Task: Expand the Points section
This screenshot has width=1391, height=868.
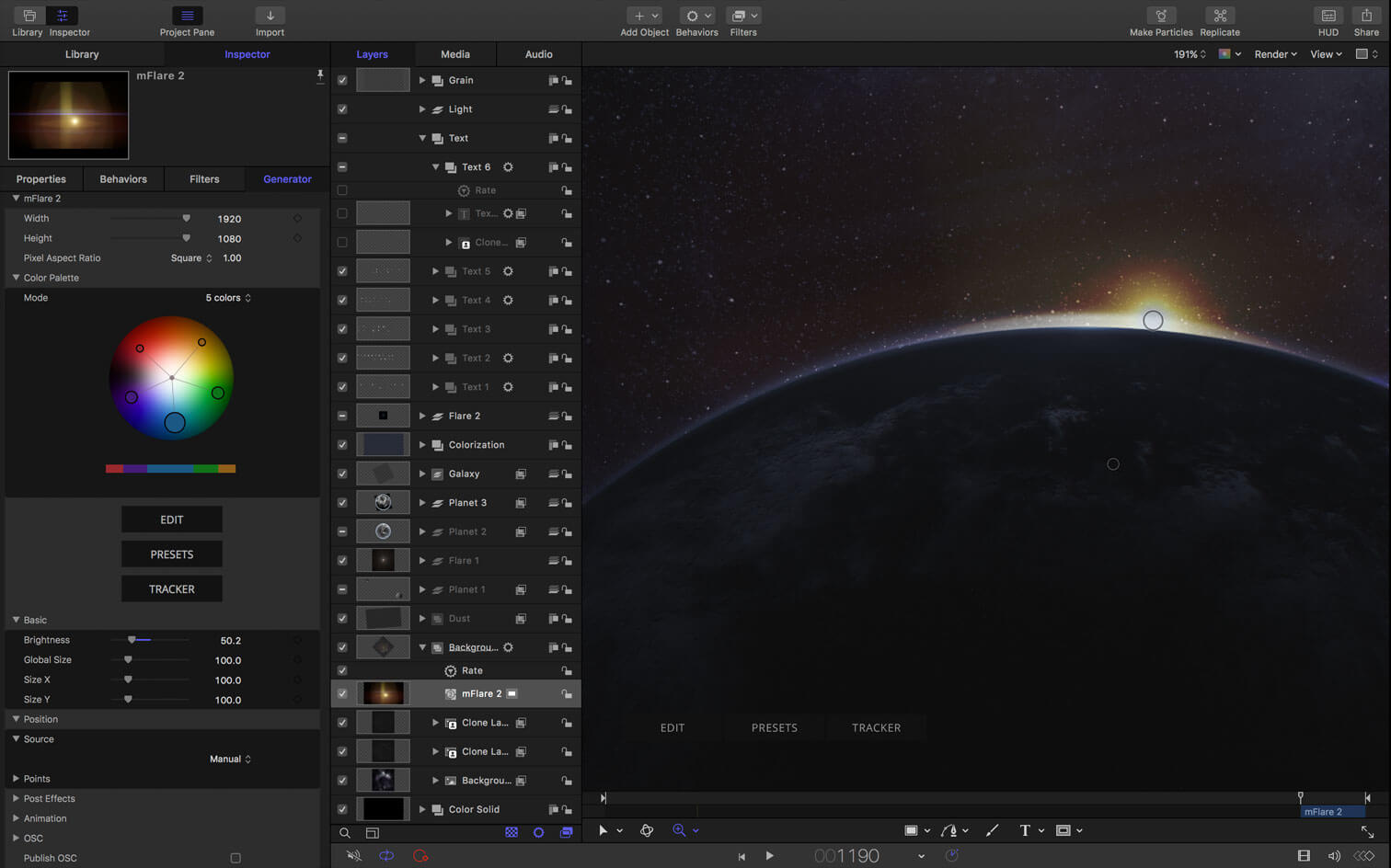Action: pyautogui.click(x=16, y=779)
